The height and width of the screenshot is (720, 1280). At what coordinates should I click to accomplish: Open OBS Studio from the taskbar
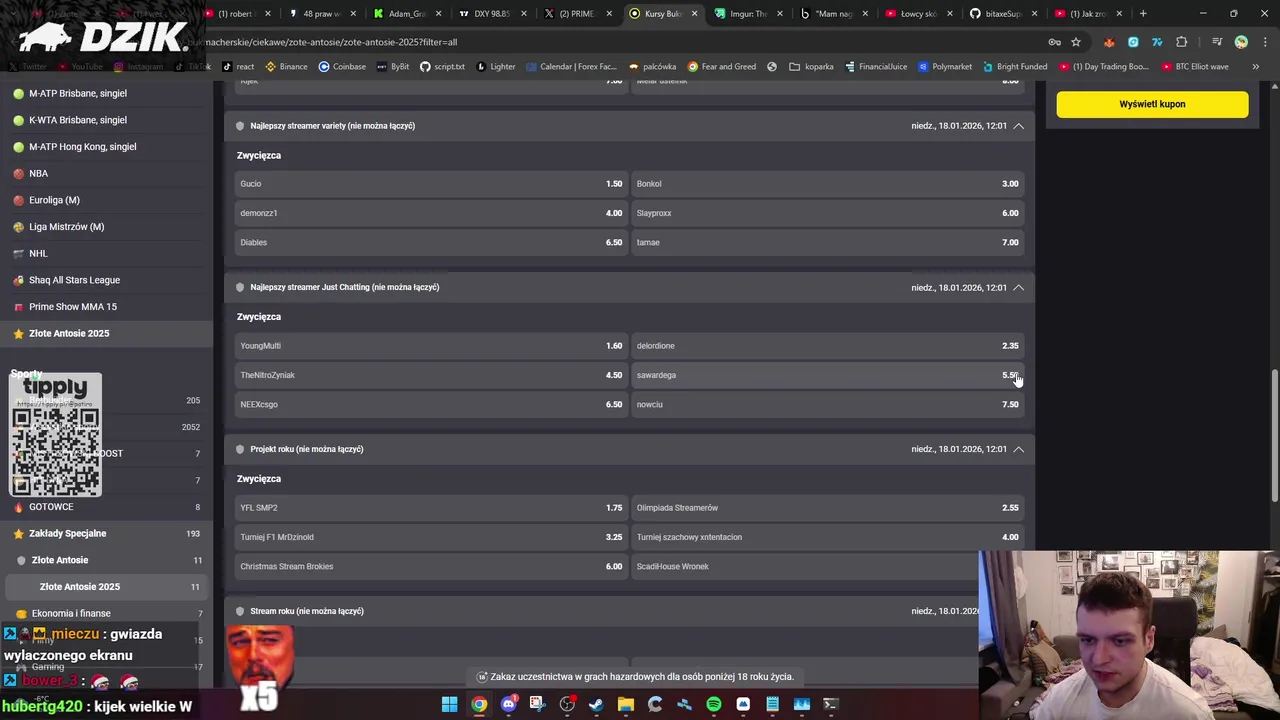click(567, 704)
